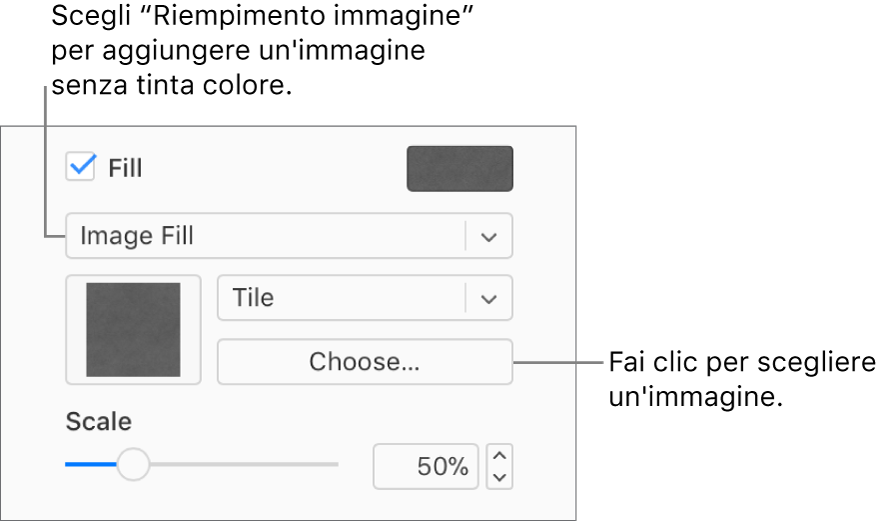Viewport: 894px width, 521px height.
Task: Select the gray image preview well
Action: tap(133, 329)
